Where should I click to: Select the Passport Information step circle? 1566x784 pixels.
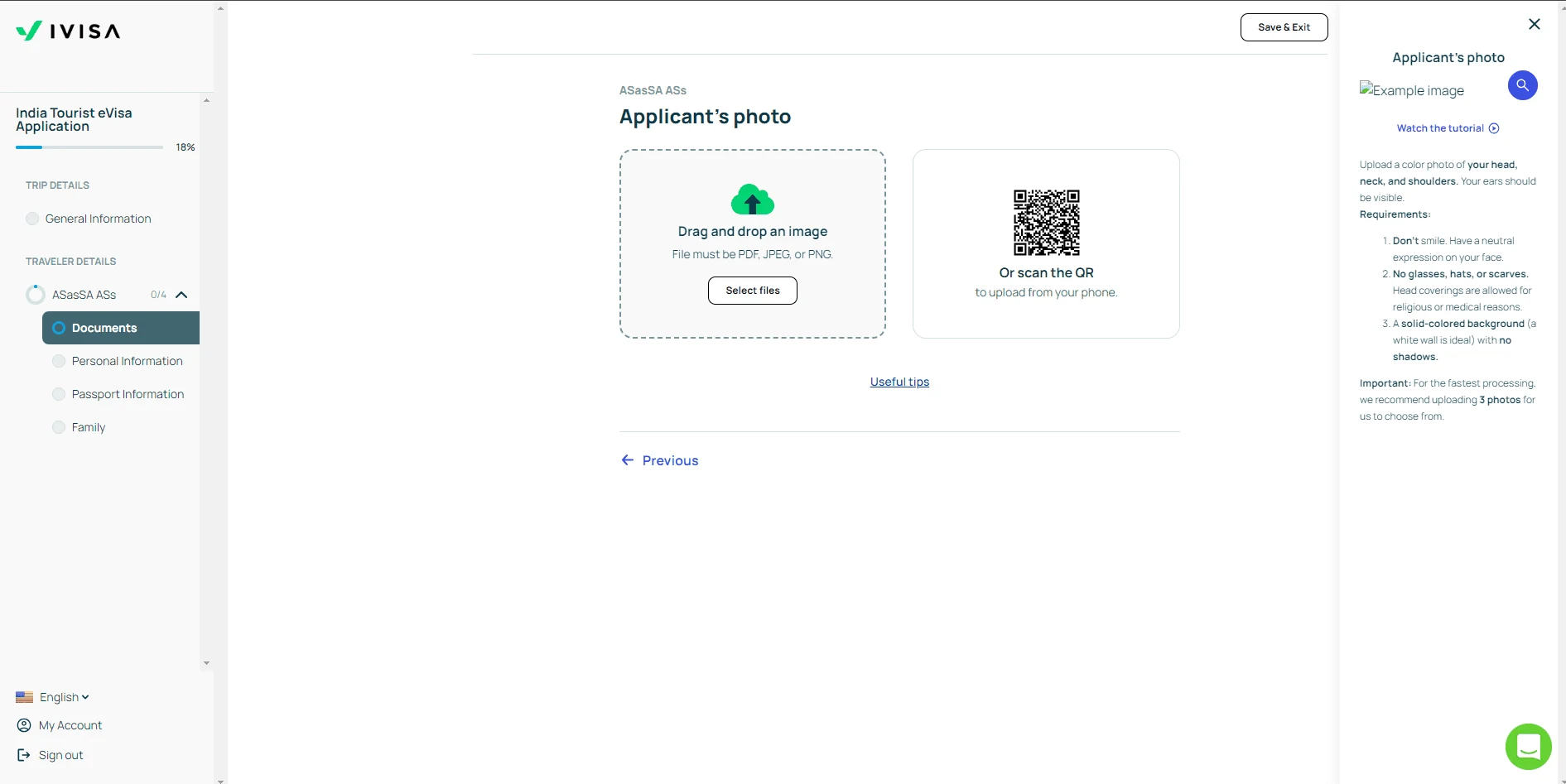pyautogui.click(x=59, y=394)
